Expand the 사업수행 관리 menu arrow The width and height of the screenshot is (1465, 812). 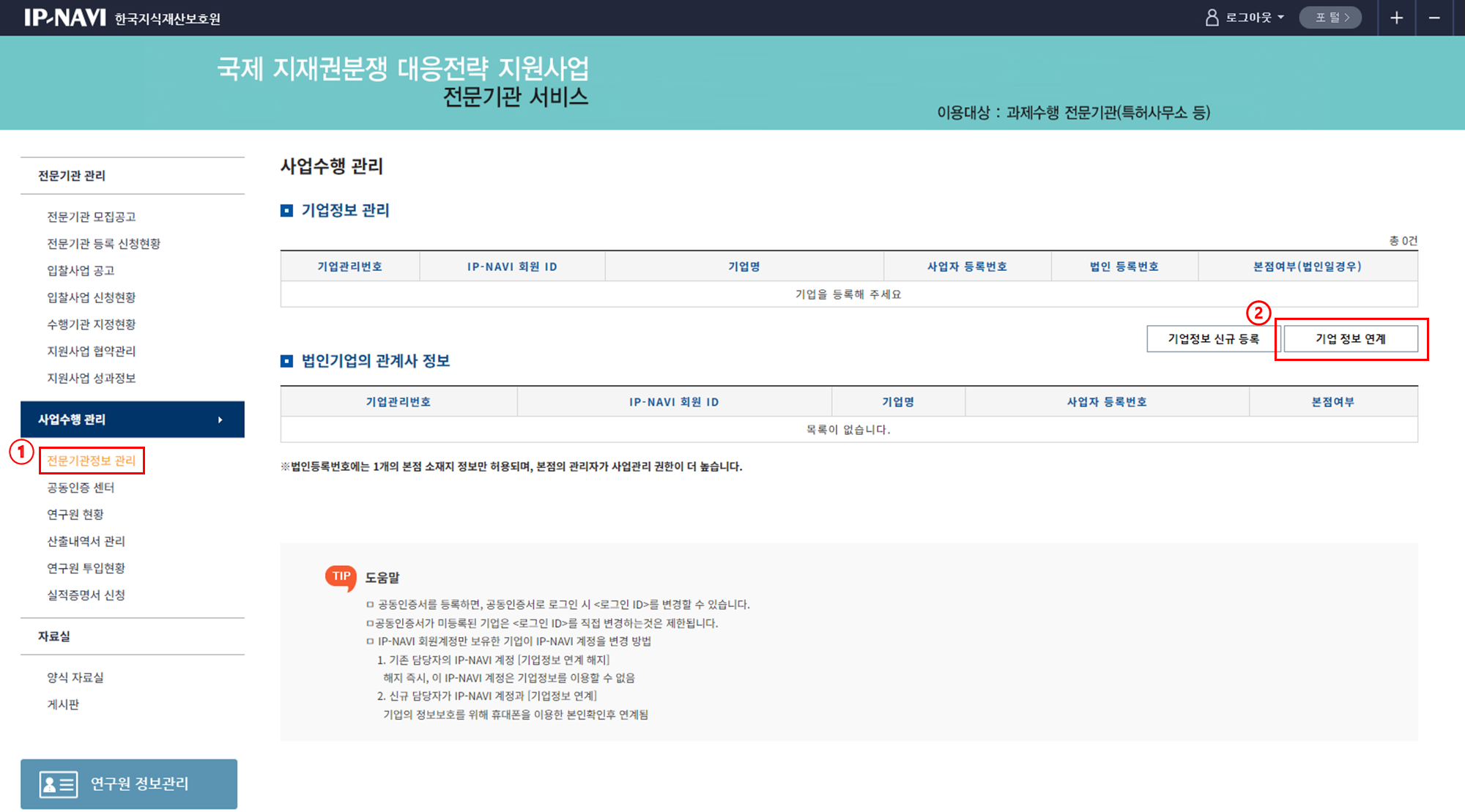(x=220, y=420)
